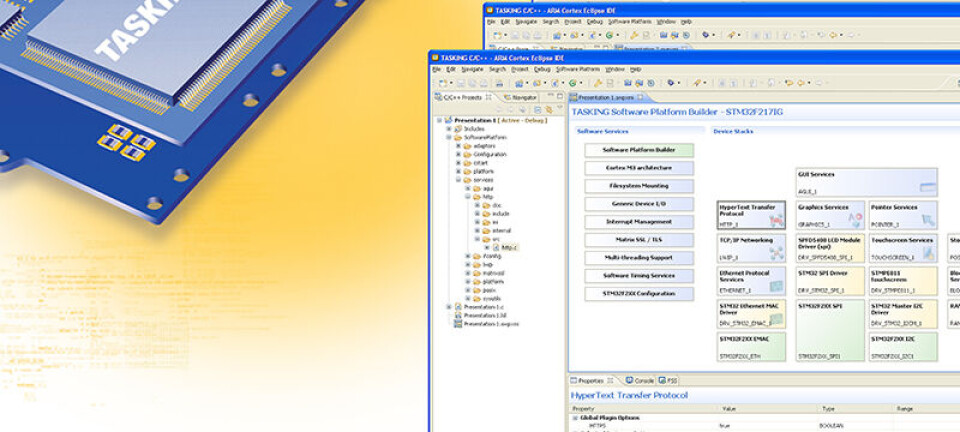Click the Link with Editor icon

[548, 110]
